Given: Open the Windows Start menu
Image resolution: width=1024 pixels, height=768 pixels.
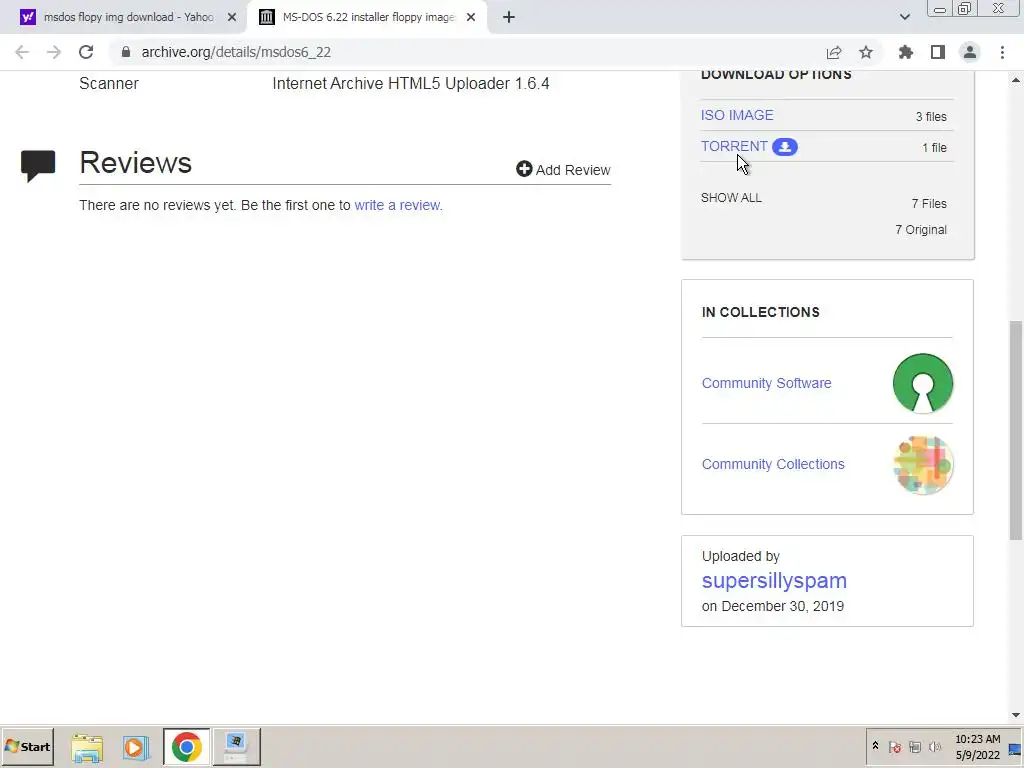Looking at the screenshot, I should point(27,746).
